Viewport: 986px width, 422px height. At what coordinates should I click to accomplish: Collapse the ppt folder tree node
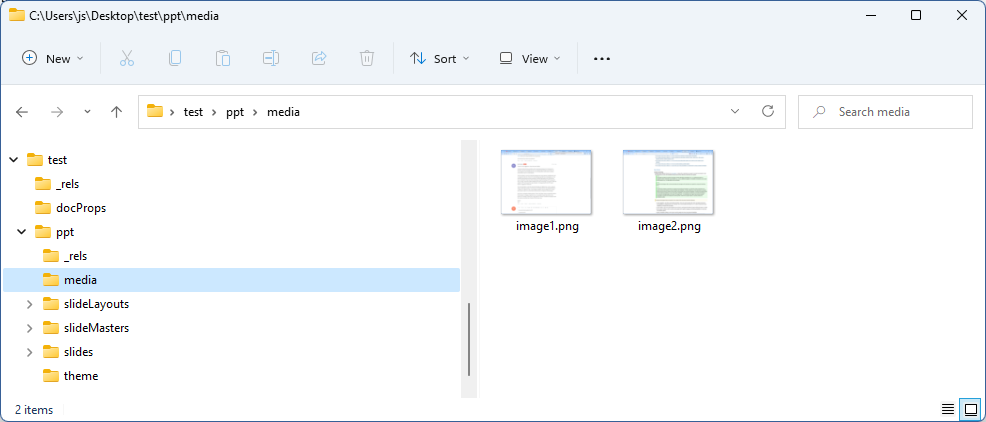pyautogui.click(x=22, y=232)
